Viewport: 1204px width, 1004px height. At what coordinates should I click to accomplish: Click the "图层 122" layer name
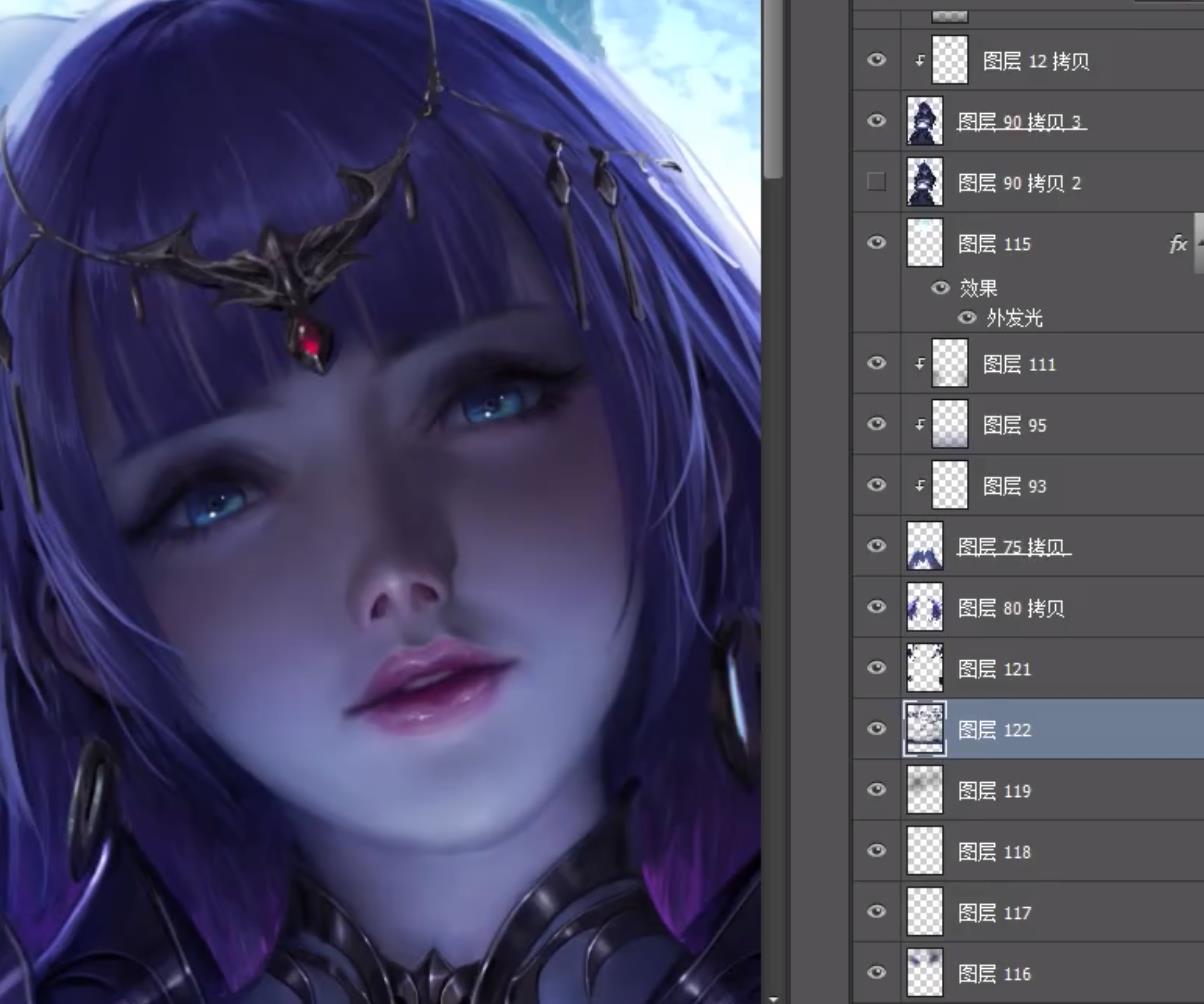pyautogui.click(x=994, y=731)
